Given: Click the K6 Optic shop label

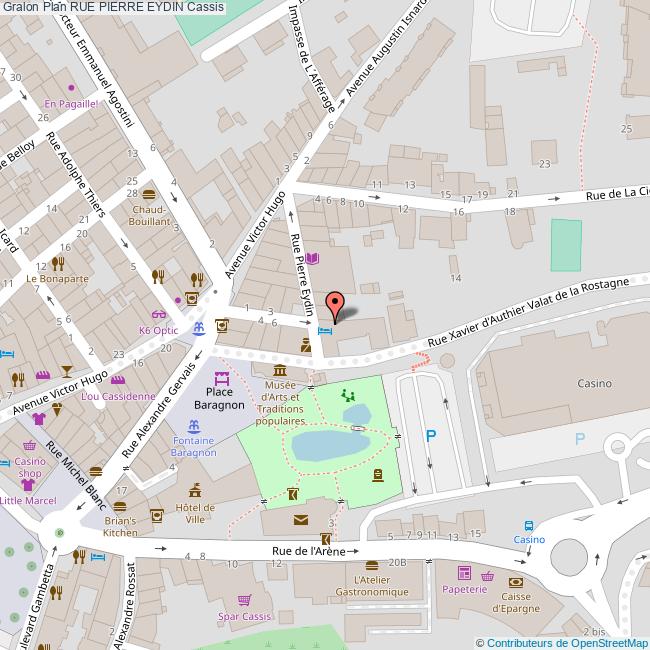Looking at the screenshot, I should pyautogui.click(x=156, y=330).
